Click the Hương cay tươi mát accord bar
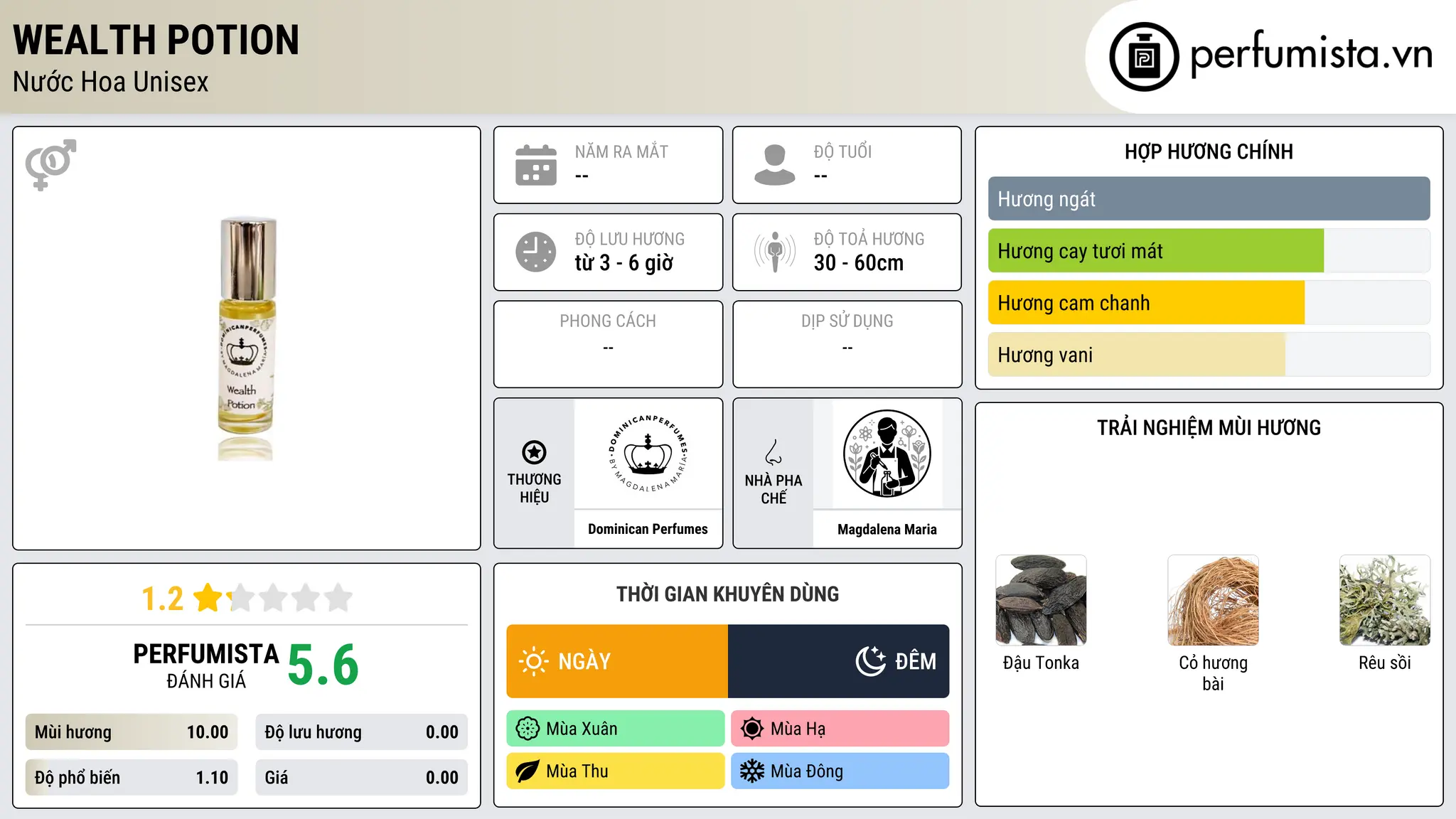1456x819 pixels. tap(1209, 251)
